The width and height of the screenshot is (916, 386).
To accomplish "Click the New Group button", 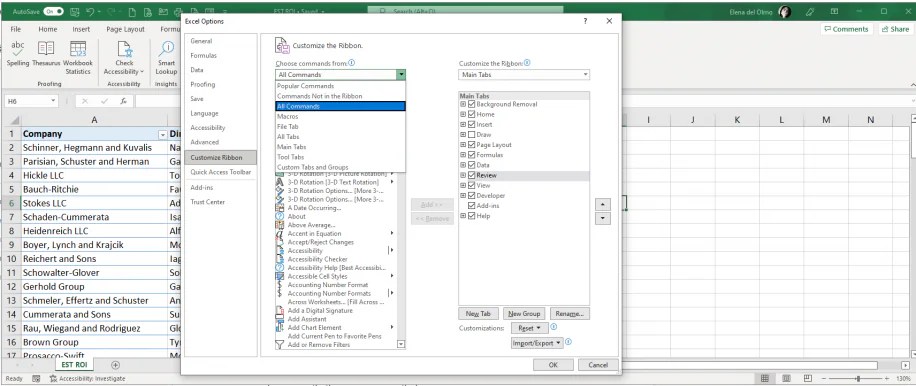I will tap(523, 314).
